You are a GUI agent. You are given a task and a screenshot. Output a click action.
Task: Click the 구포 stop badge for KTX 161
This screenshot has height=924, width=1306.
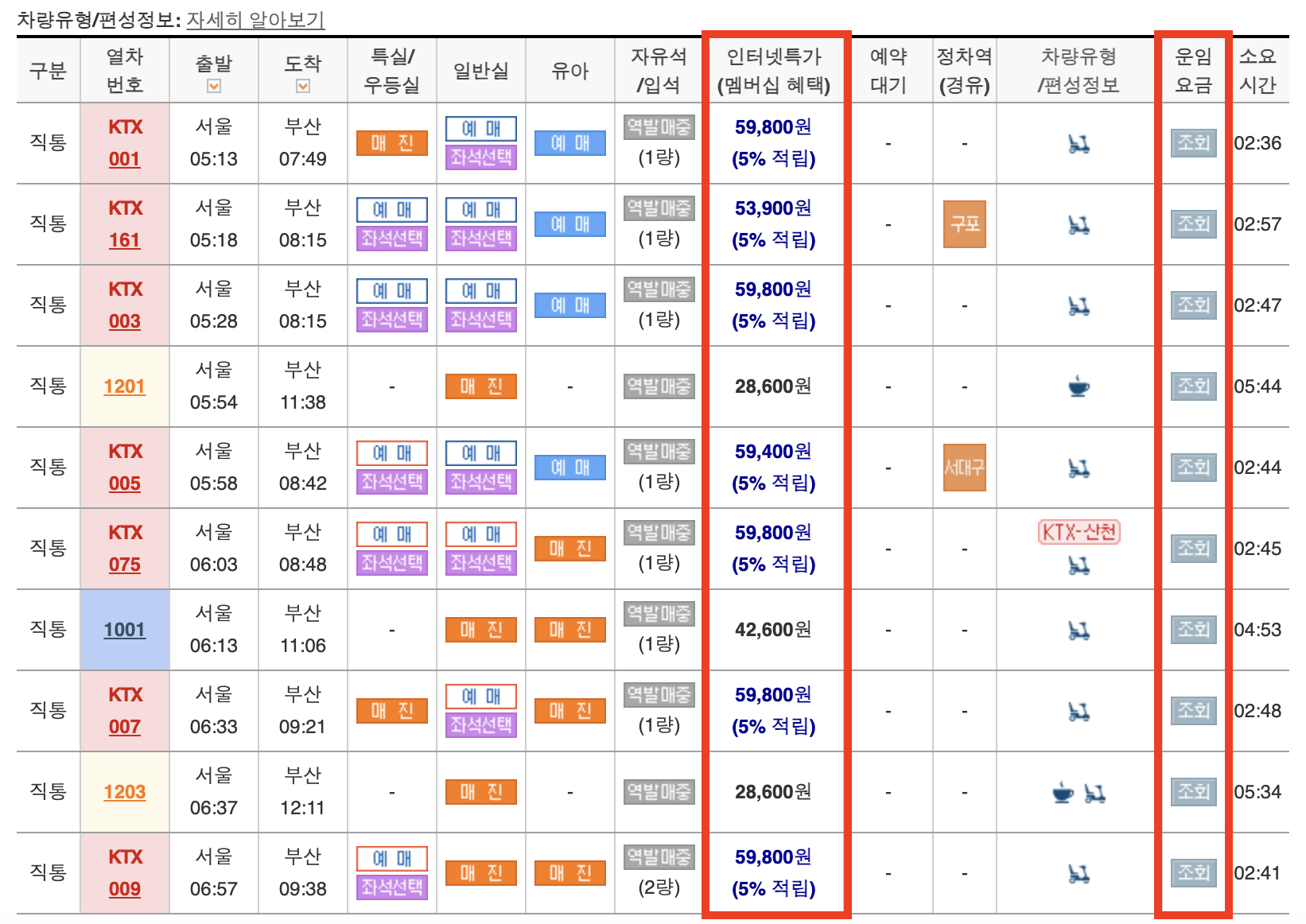coord(964,223)
